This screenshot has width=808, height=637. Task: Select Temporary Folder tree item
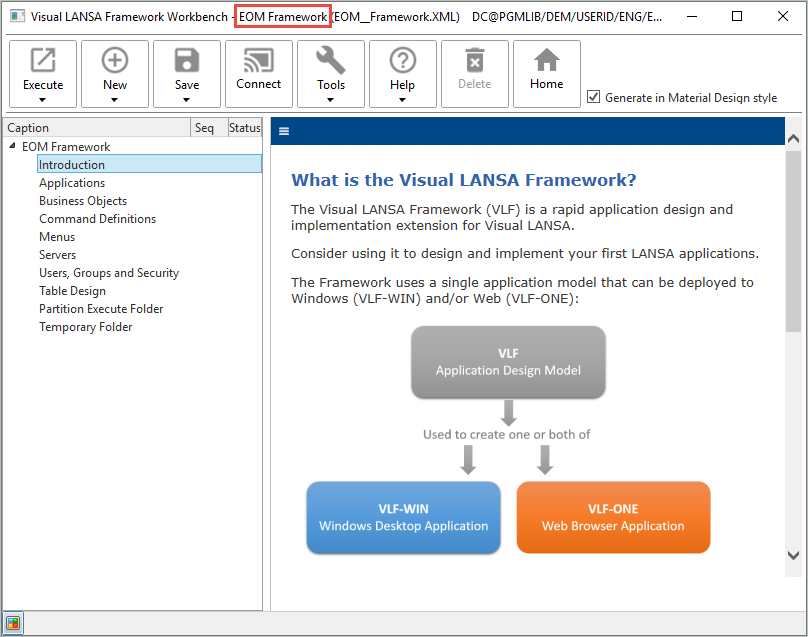coord(86,327)
